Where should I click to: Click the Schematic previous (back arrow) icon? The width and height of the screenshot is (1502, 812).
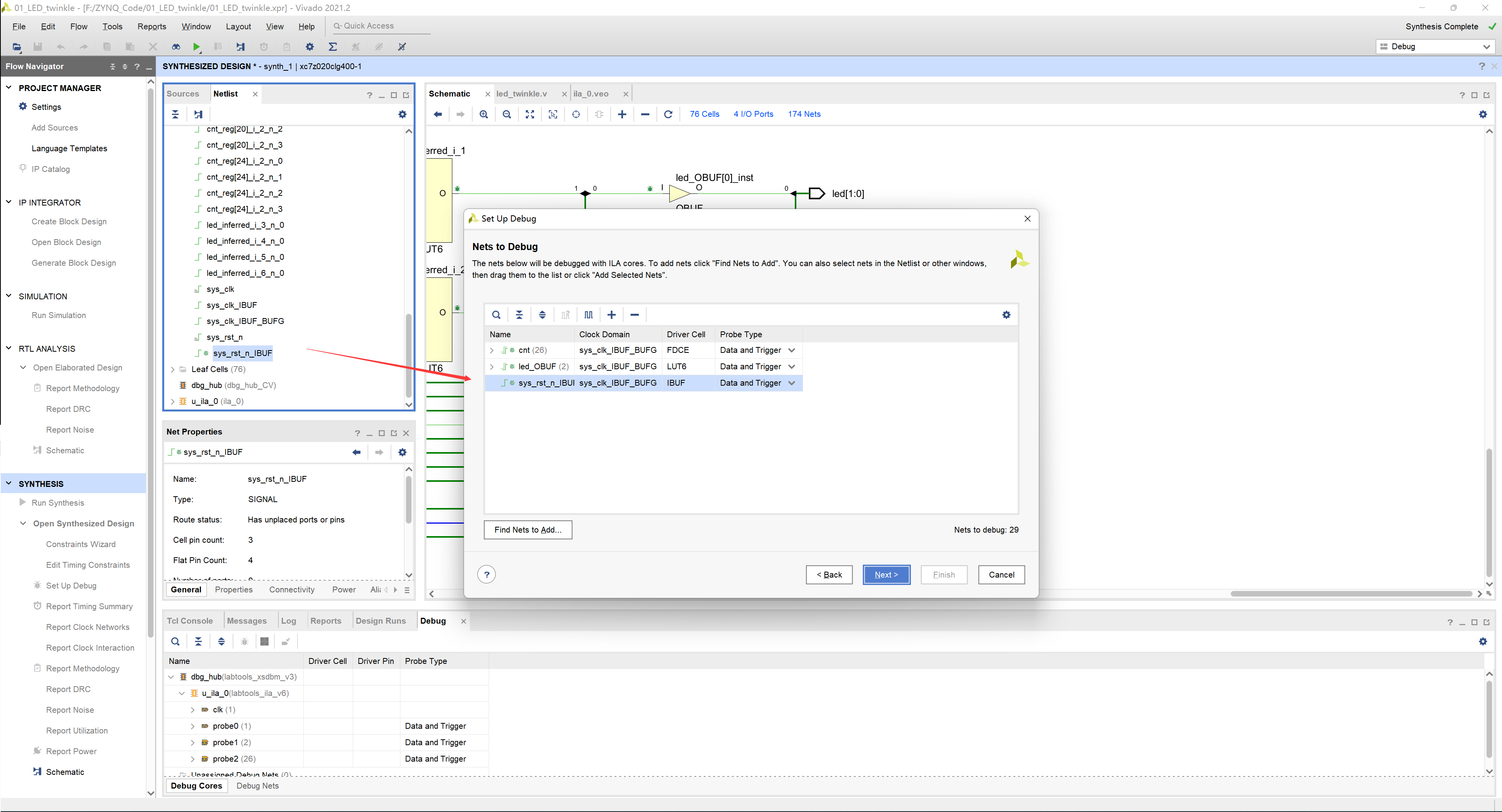pos(437,114)
